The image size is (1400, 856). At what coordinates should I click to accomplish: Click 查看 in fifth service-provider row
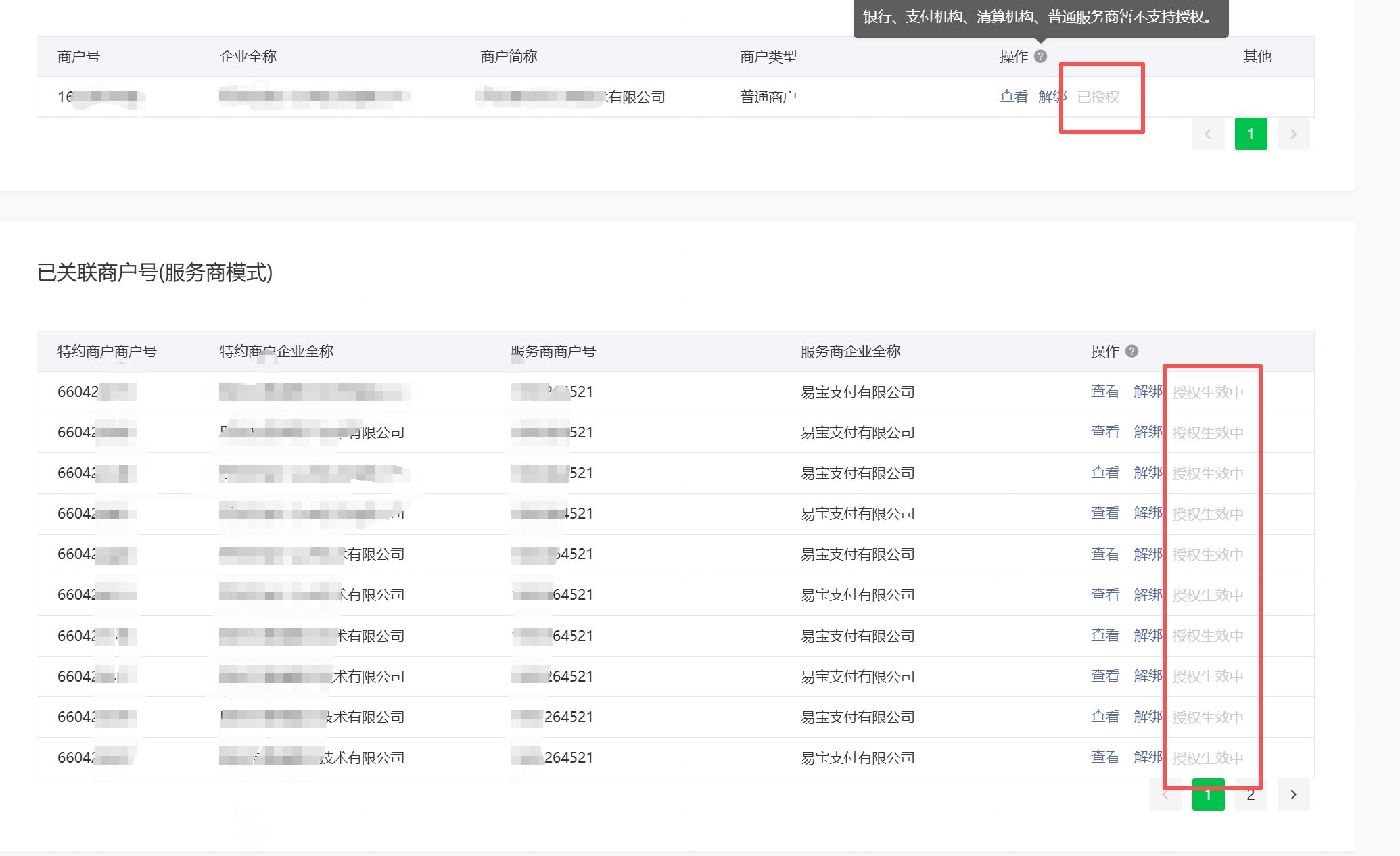pos(1104,554)
